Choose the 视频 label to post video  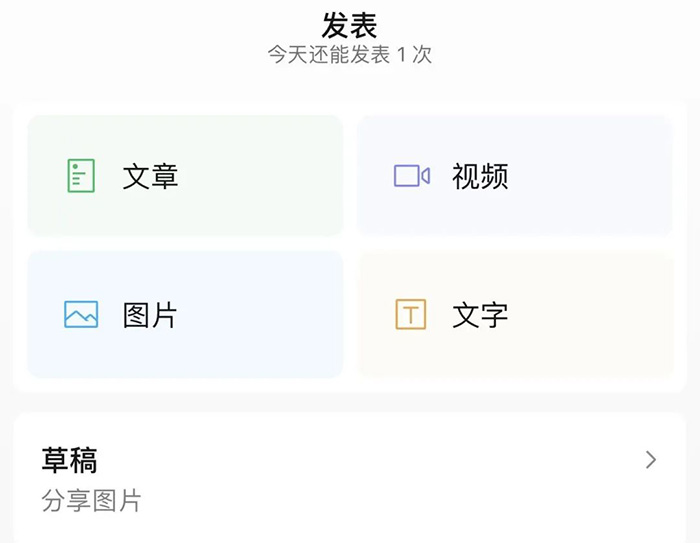[x=480, y=177]
